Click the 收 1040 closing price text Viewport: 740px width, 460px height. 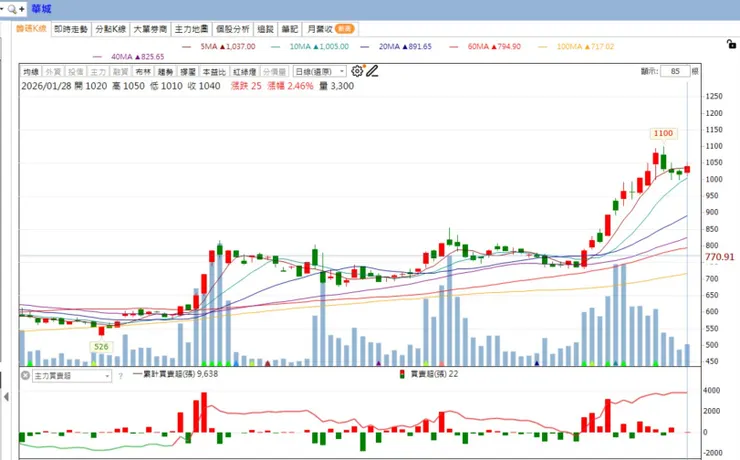tap(203, 86)
